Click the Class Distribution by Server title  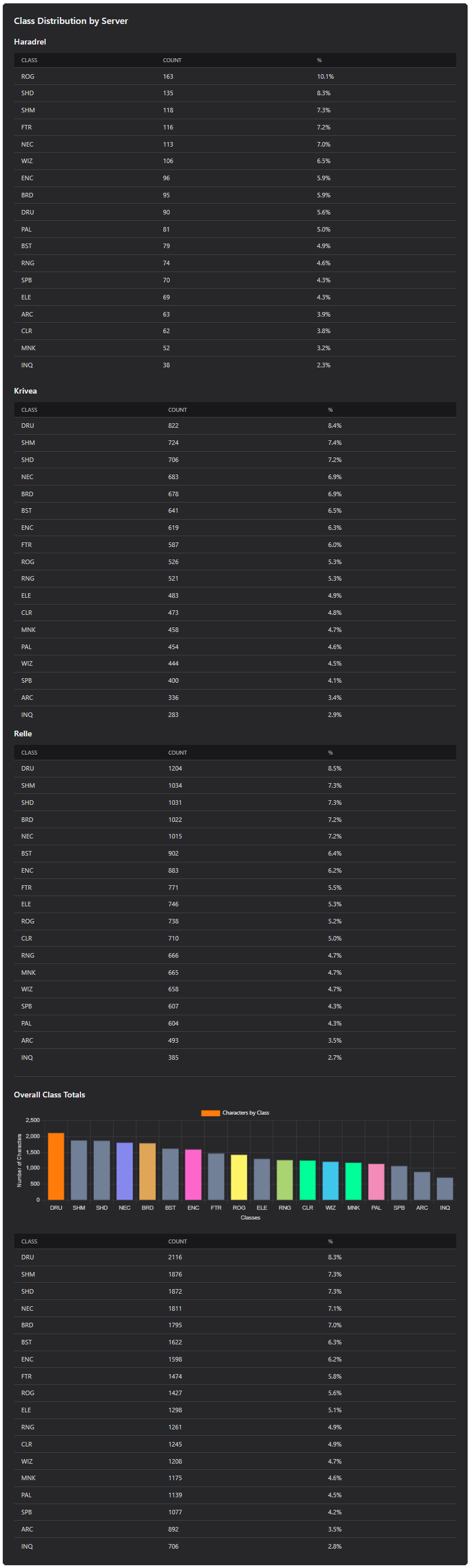coord(71,21)
